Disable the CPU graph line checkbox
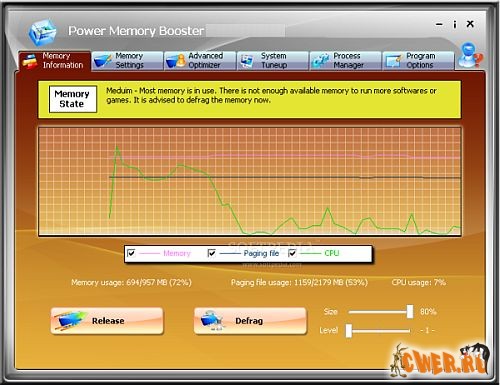500x385 pixels. (292, 253)
